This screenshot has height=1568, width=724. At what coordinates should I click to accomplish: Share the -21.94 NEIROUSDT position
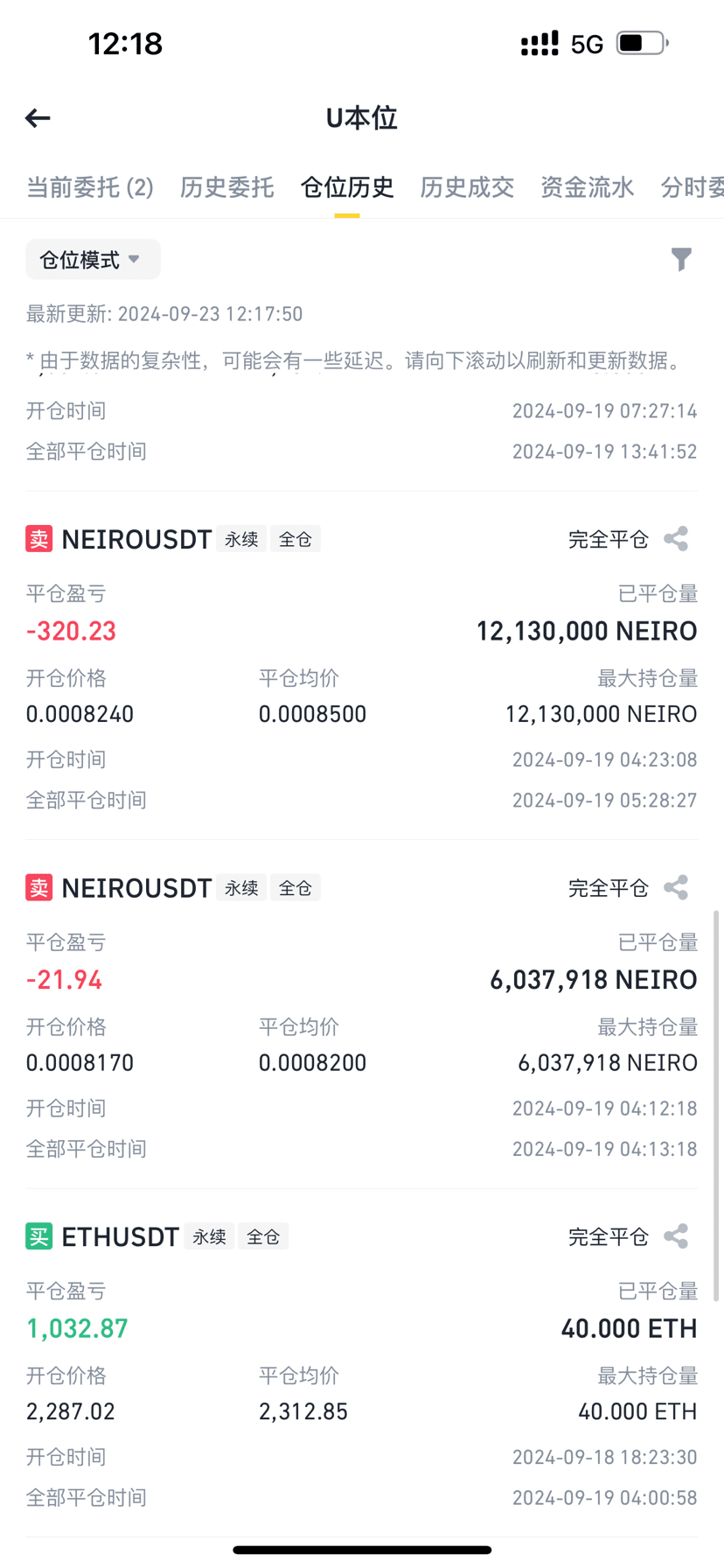676,887
